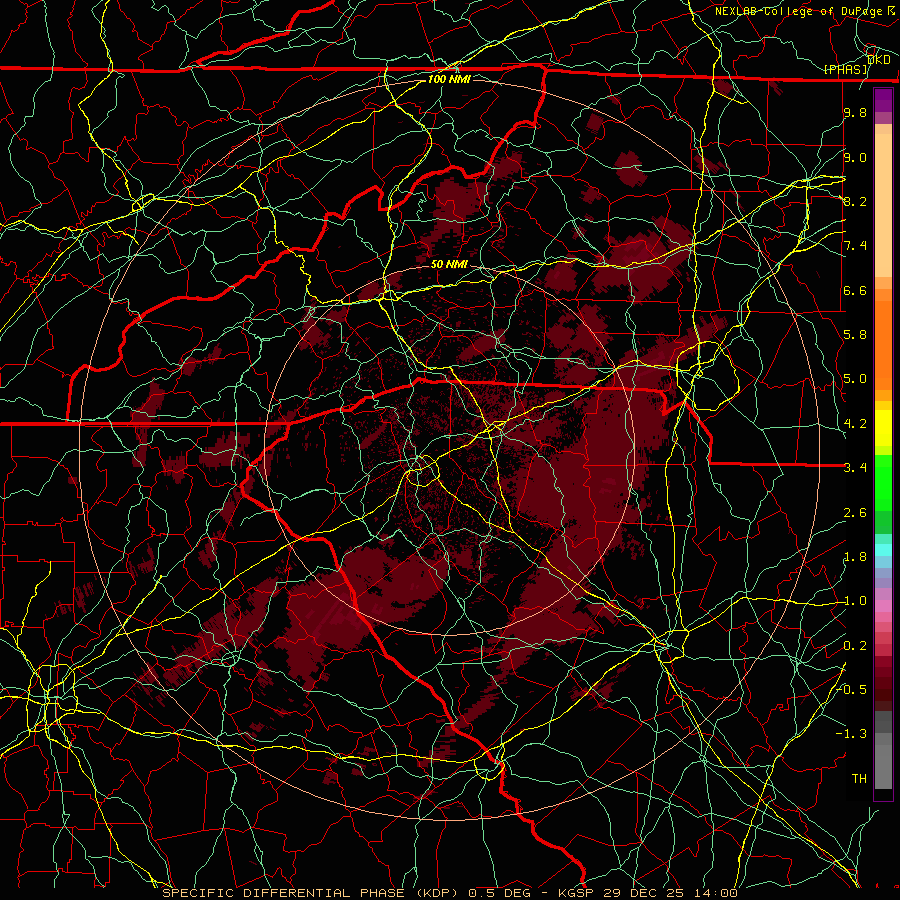
Task: Click the -0.5 scale value
Action: click(x=852, y=689)
